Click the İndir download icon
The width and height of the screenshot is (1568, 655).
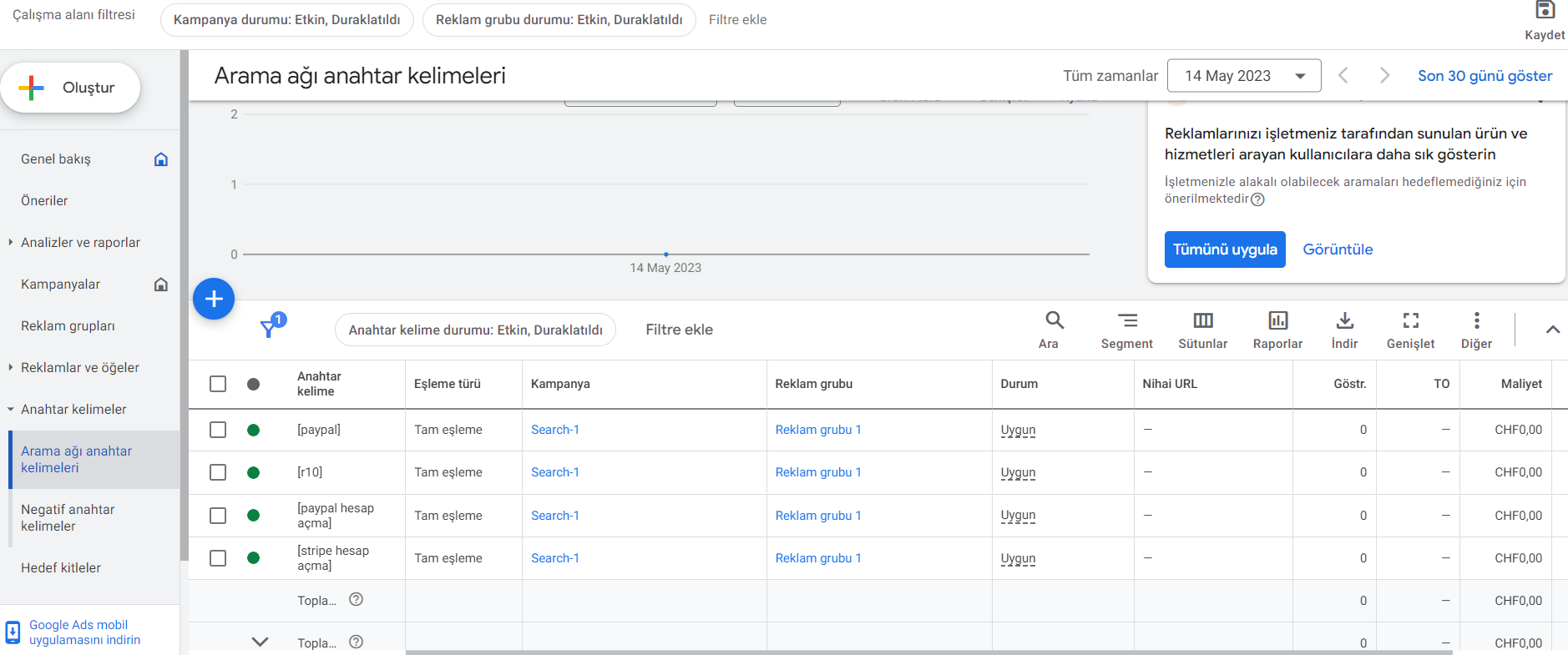point(1344,320)
